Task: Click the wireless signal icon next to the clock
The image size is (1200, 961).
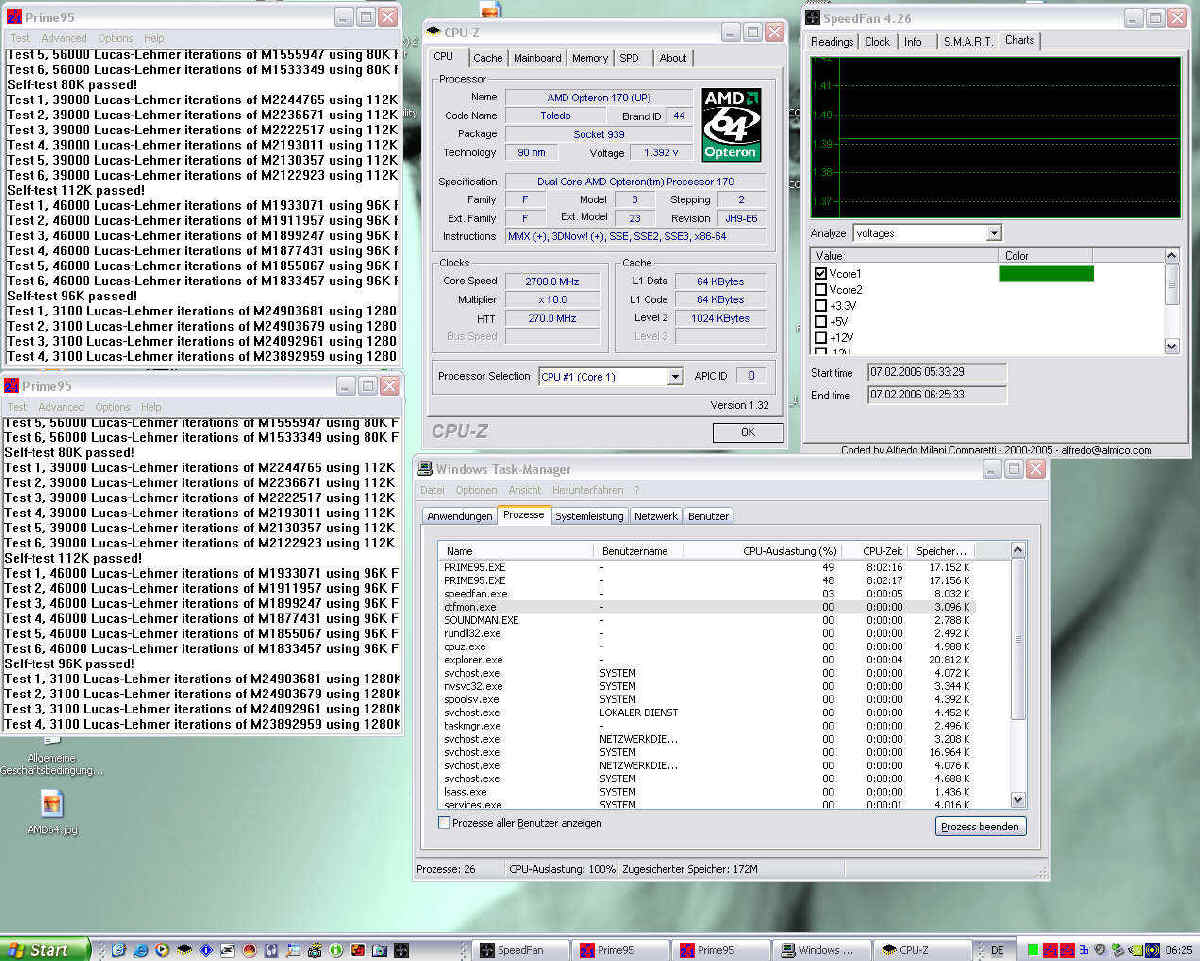Action: point(1152,950)
